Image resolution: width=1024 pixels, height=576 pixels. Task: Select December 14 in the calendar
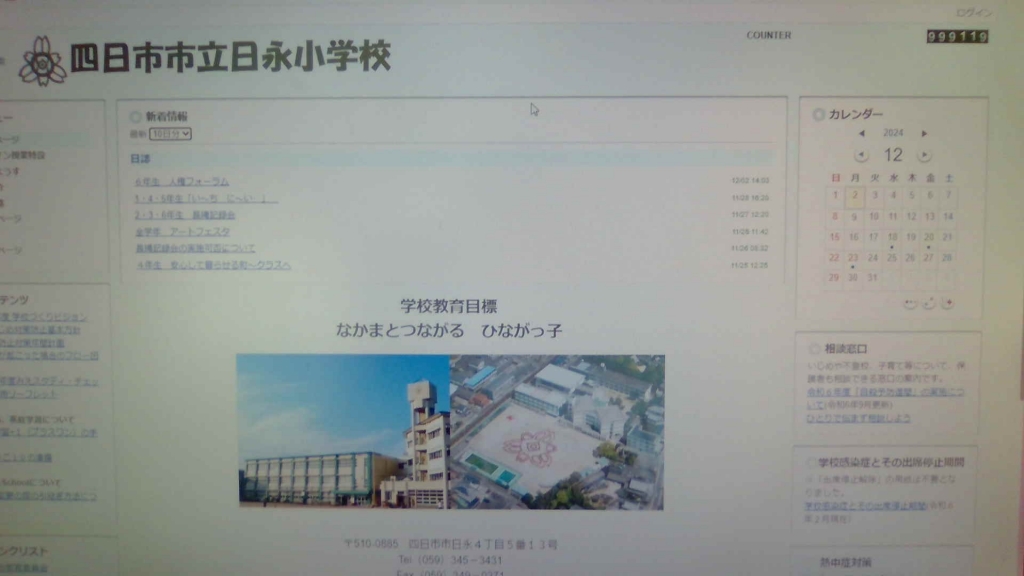[948, 217]
